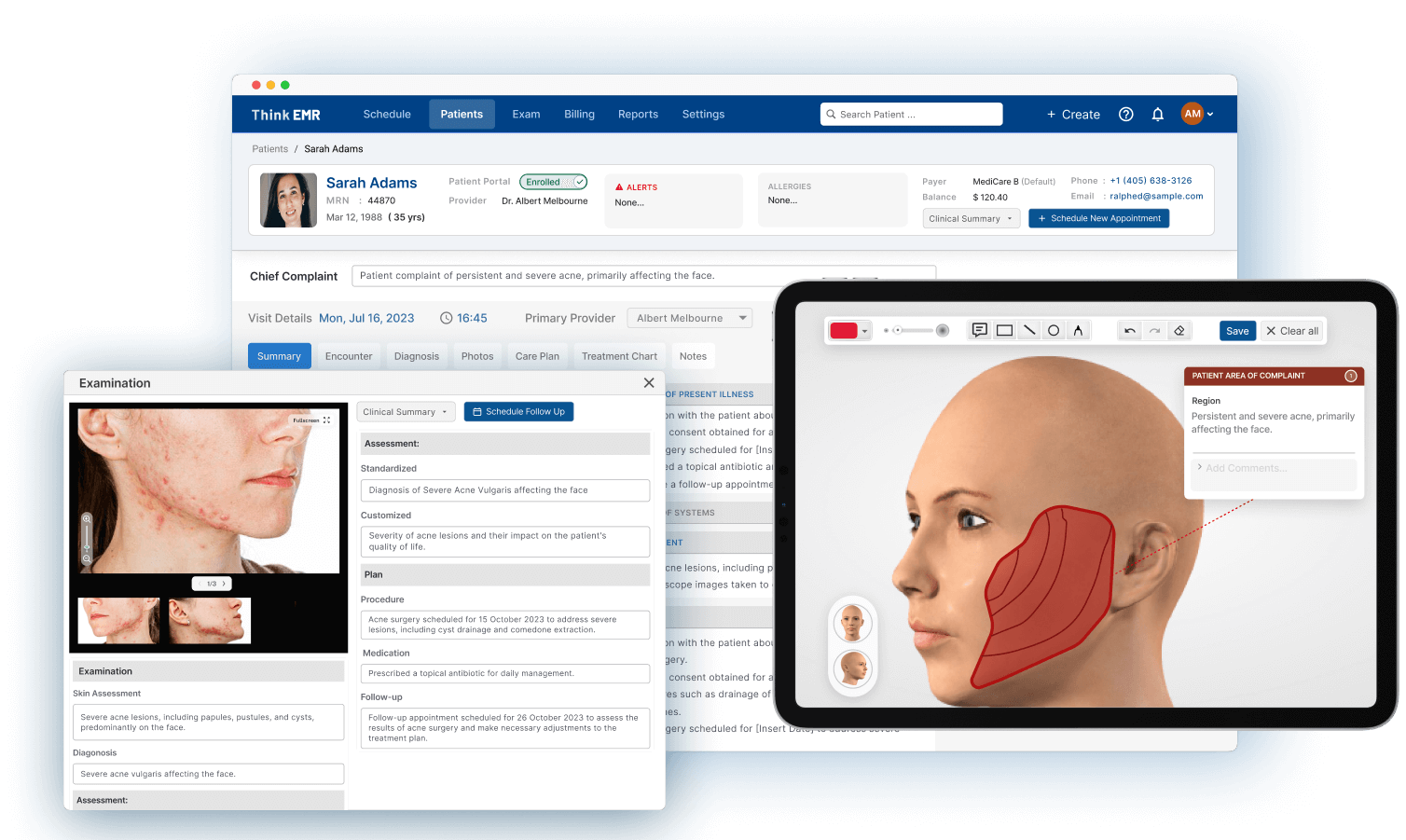1406x840 pixels.
Task: Open the Reports menu in navigation
Action: point(638,114)
